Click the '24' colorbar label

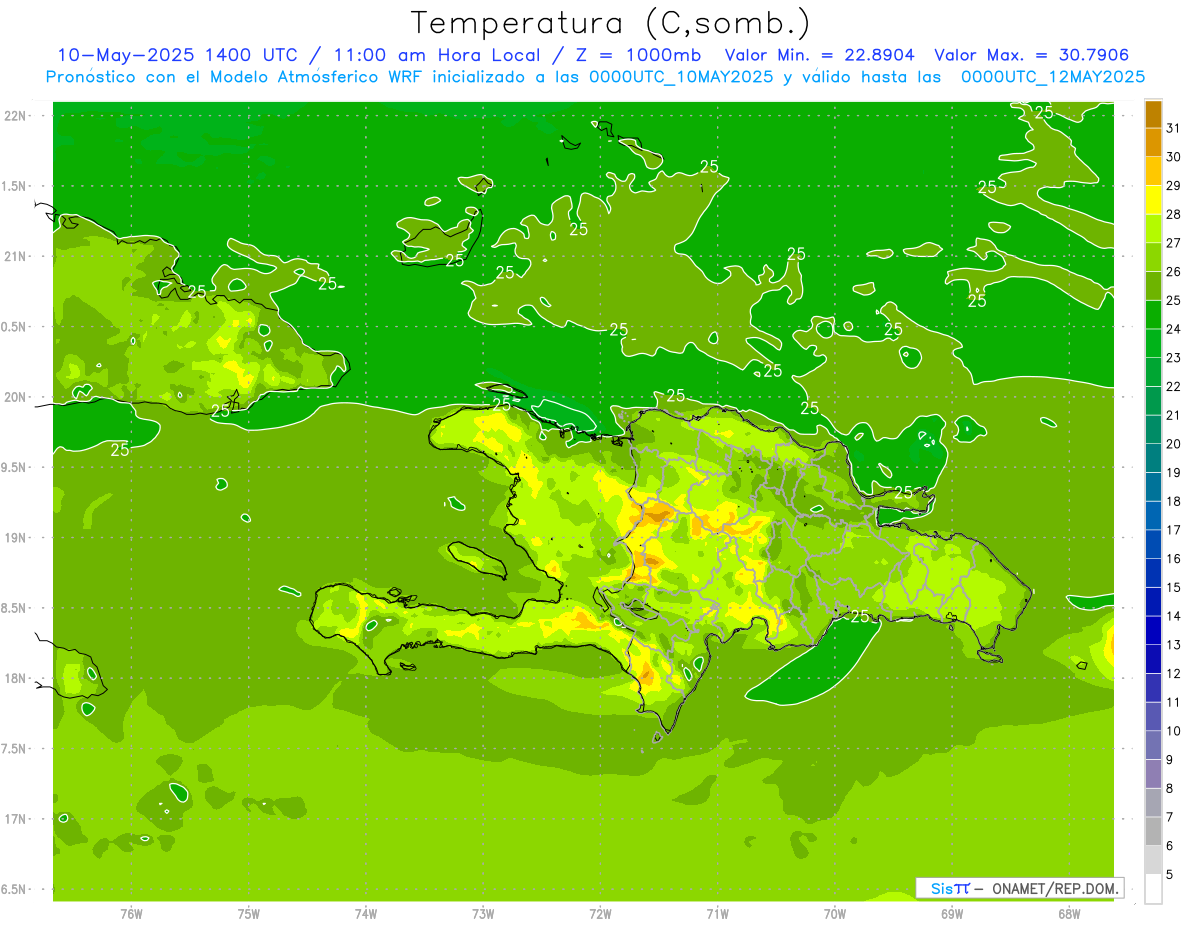click(x=1173, y=329)
